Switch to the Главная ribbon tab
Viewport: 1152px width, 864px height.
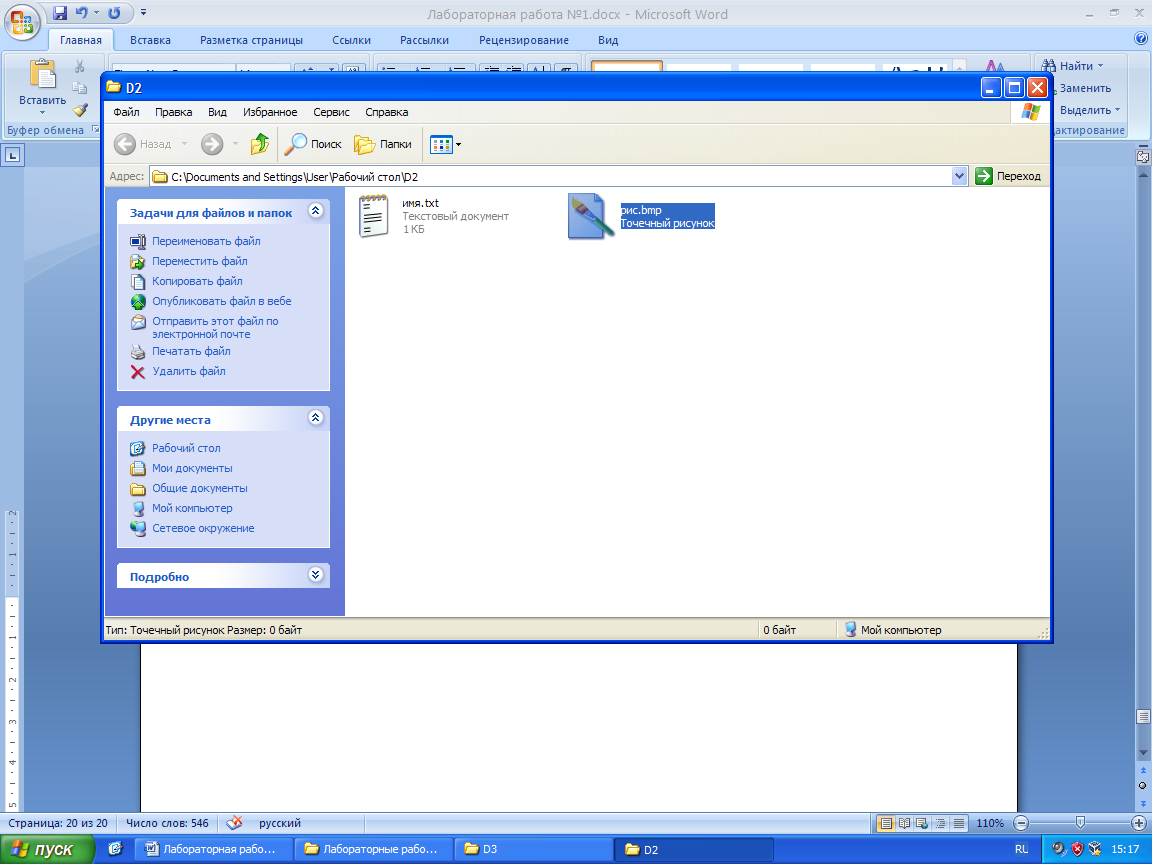click(x=81, y=40)
